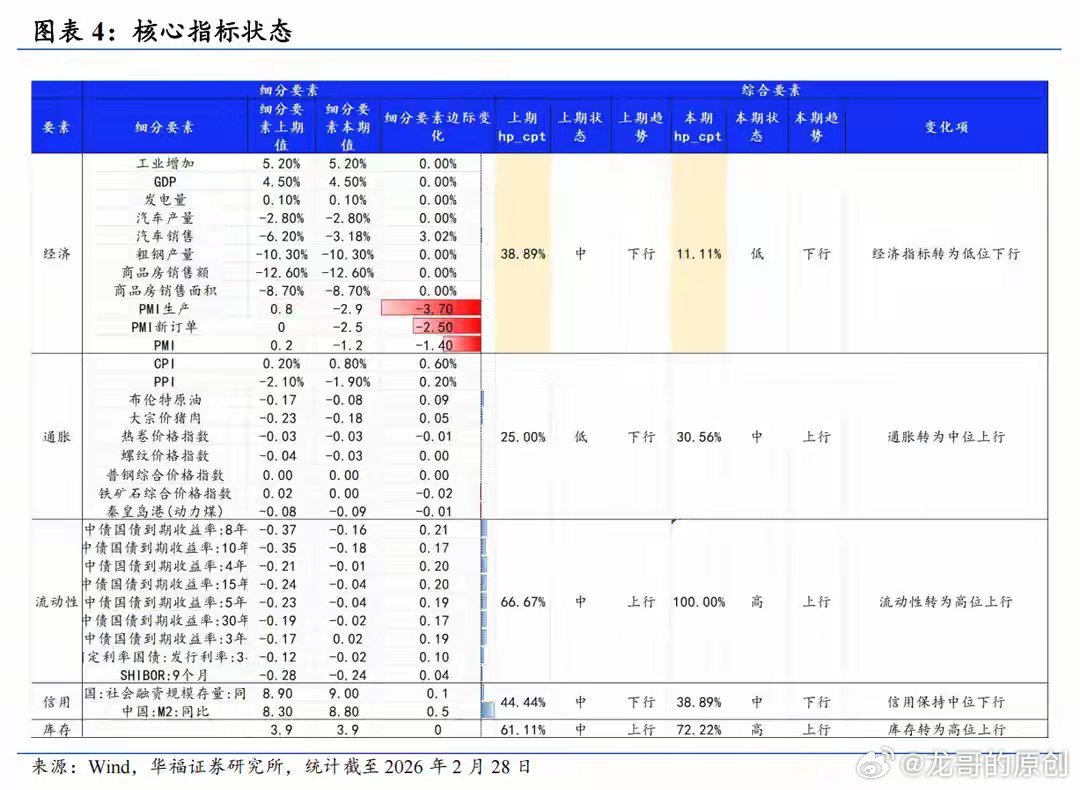Click the 铁矿石综合价格指数 row label
The image size is (1080, 790).
point(165,493)
